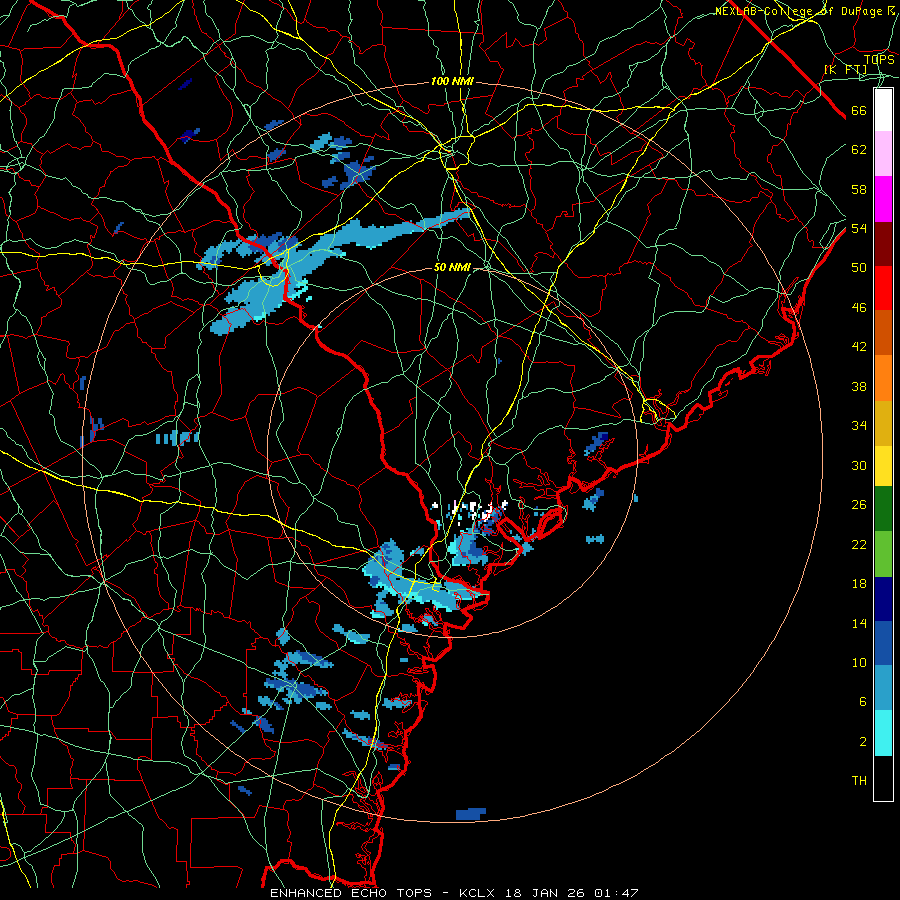Click the 30 legend value label

coord(859,465)
